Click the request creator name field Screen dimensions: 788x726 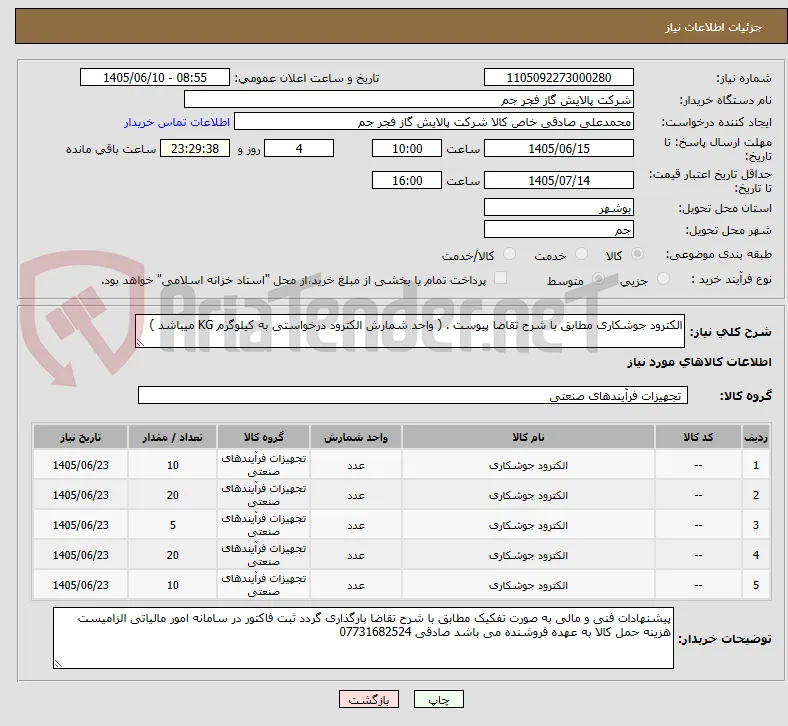(x=434, y=122)
